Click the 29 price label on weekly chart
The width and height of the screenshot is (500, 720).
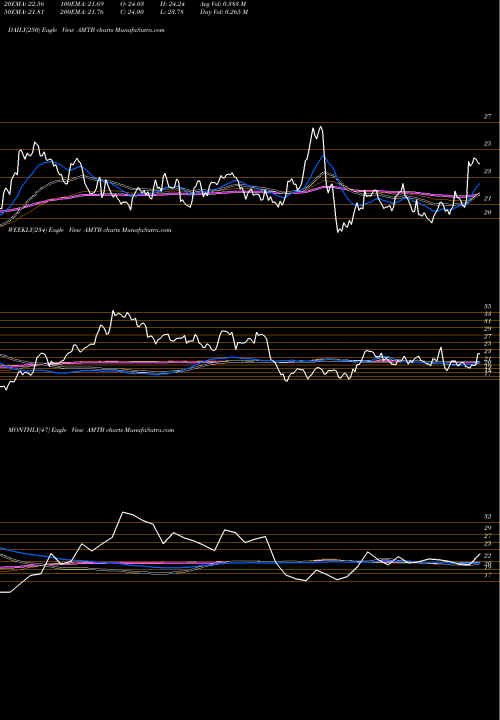[488, 329]
